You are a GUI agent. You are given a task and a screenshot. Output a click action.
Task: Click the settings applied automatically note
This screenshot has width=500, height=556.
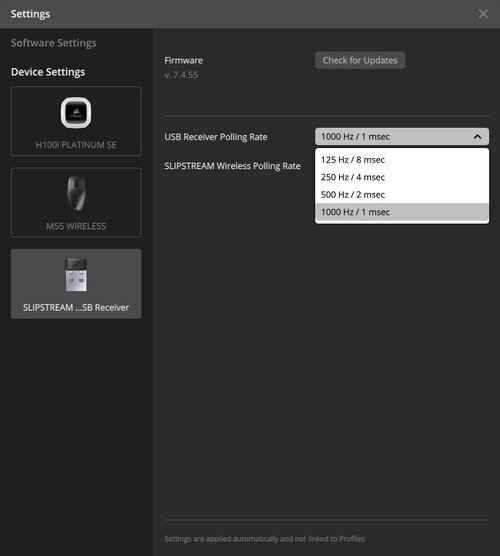(264, 539)
